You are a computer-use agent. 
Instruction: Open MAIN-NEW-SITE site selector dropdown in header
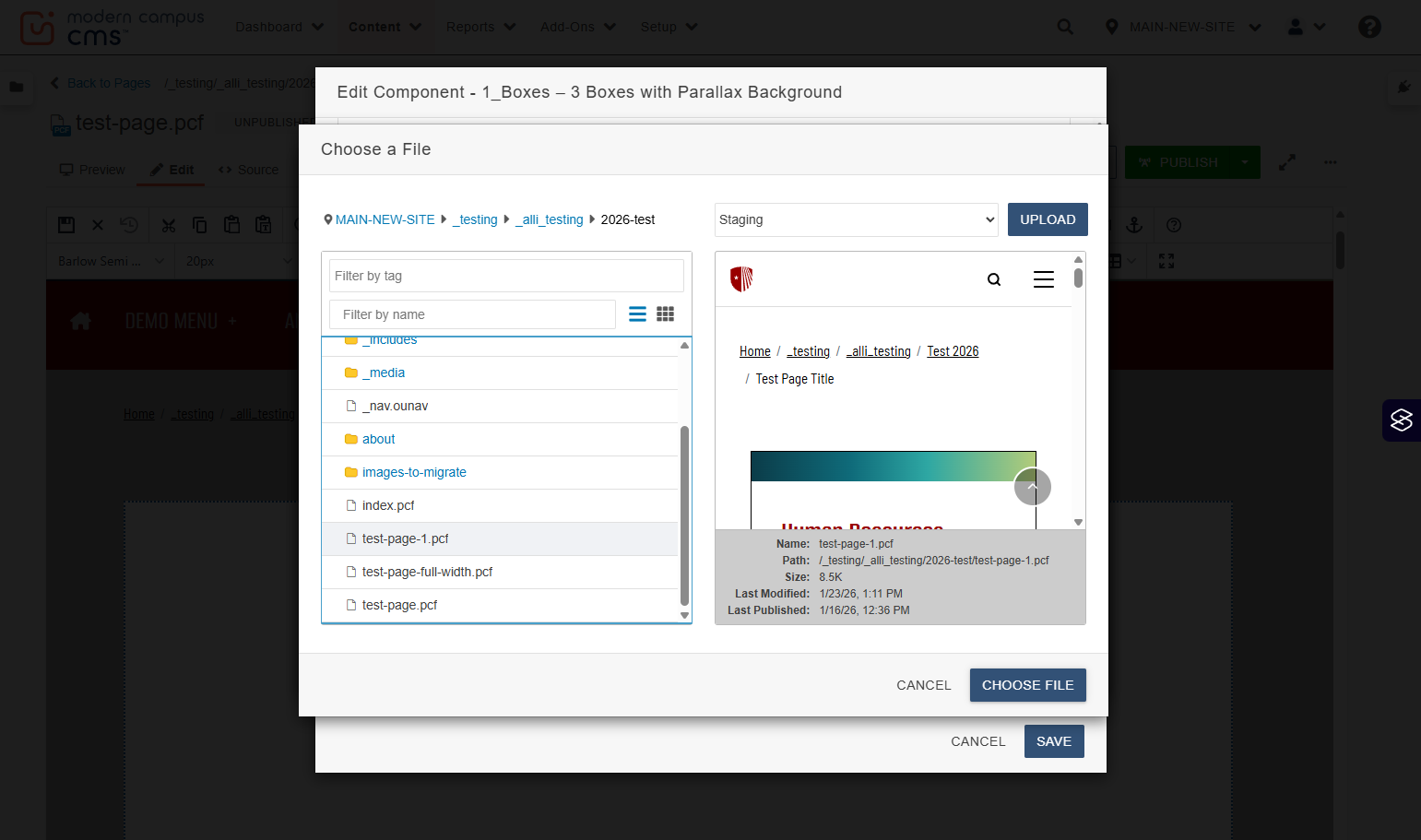click(1183, 27)
